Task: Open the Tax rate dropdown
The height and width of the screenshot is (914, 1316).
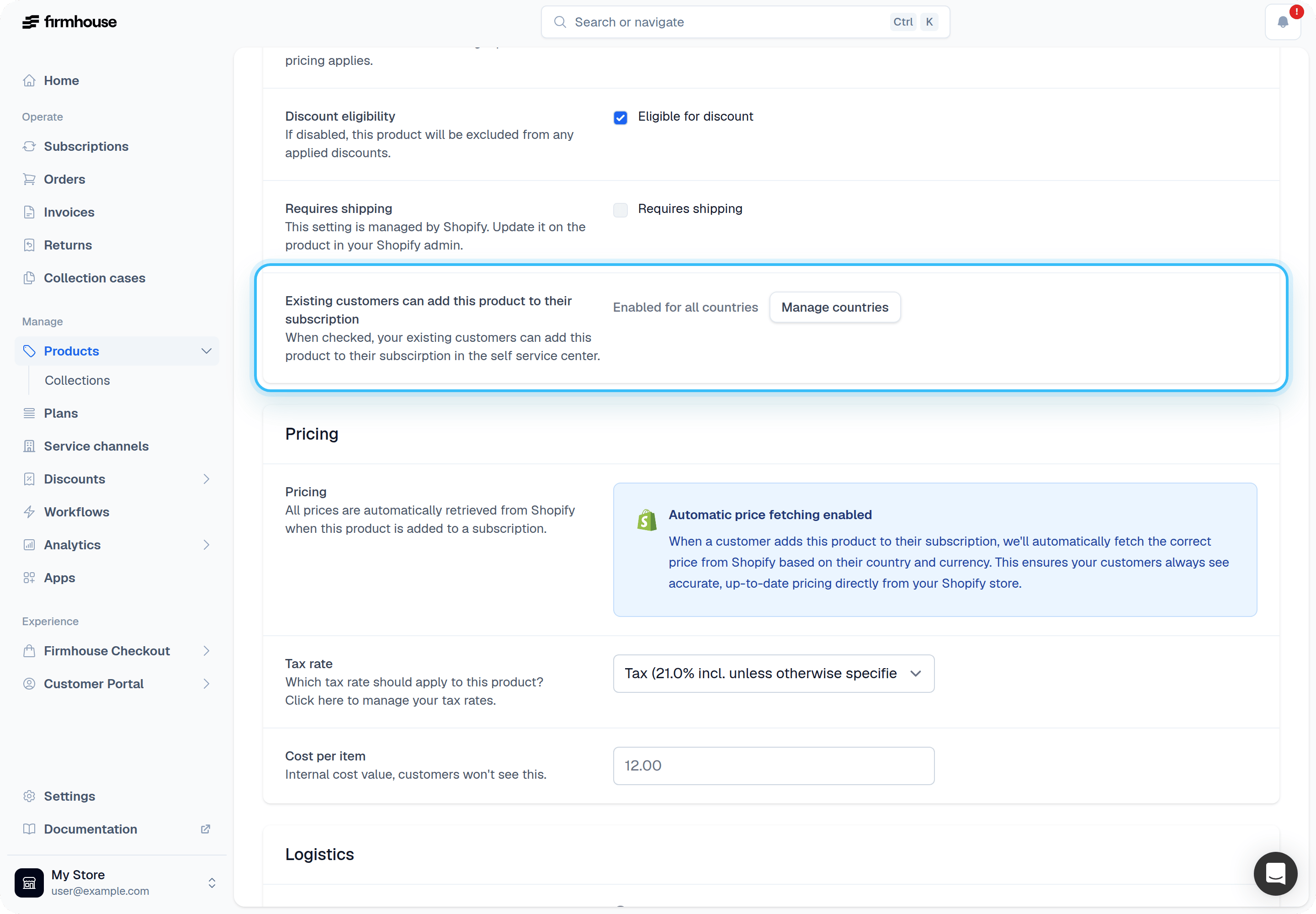Action: (774, 674)
